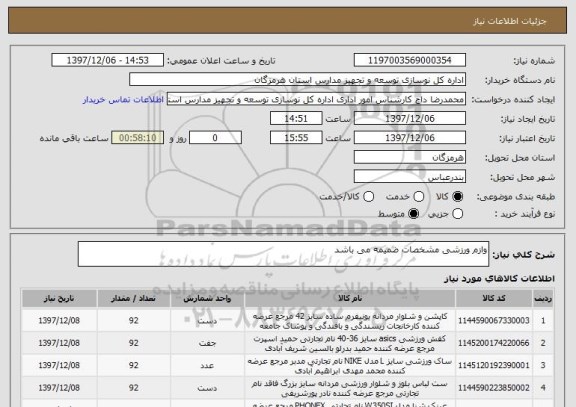Click the remaining time 00:58:10 box
Screen dimensions: 576x407
click(x=137, y=138)
